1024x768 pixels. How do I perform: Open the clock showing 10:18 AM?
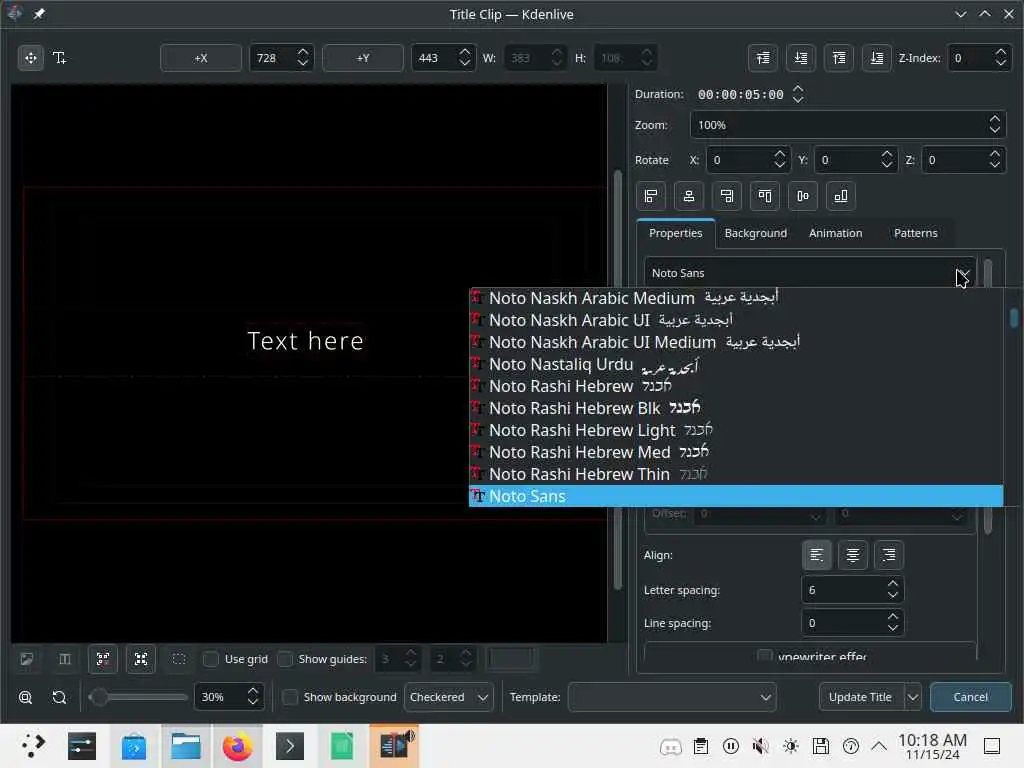(x=932, y=746)
